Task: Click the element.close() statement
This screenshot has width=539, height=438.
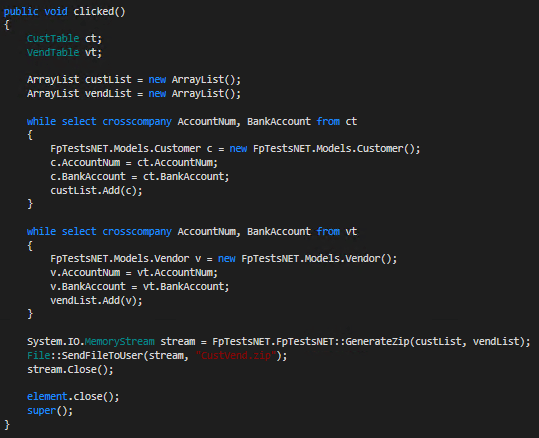Action: [x=73, y=397]
